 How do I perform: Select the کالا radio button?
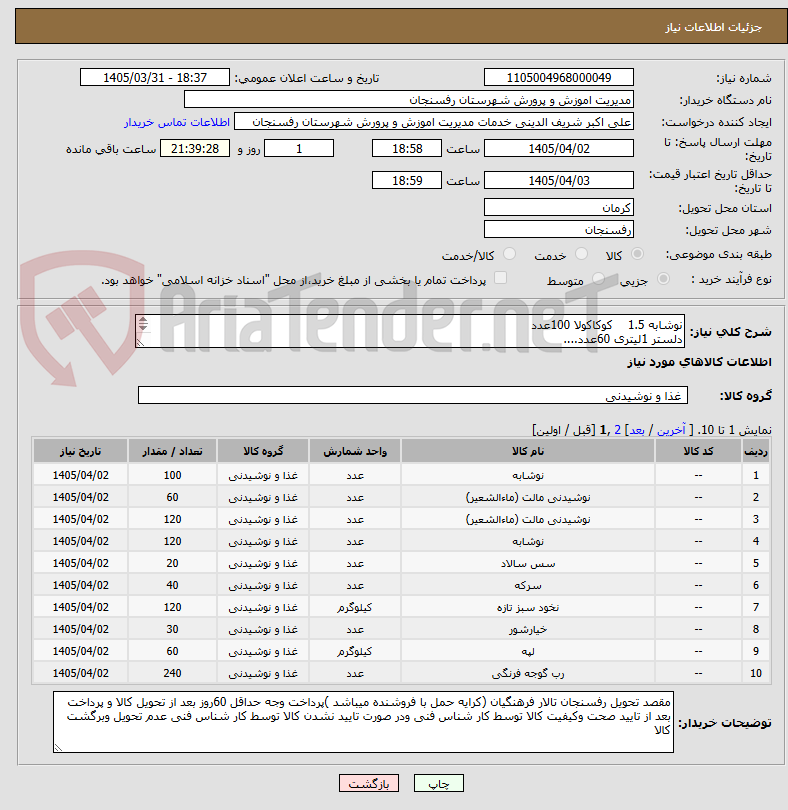(638, 254)
